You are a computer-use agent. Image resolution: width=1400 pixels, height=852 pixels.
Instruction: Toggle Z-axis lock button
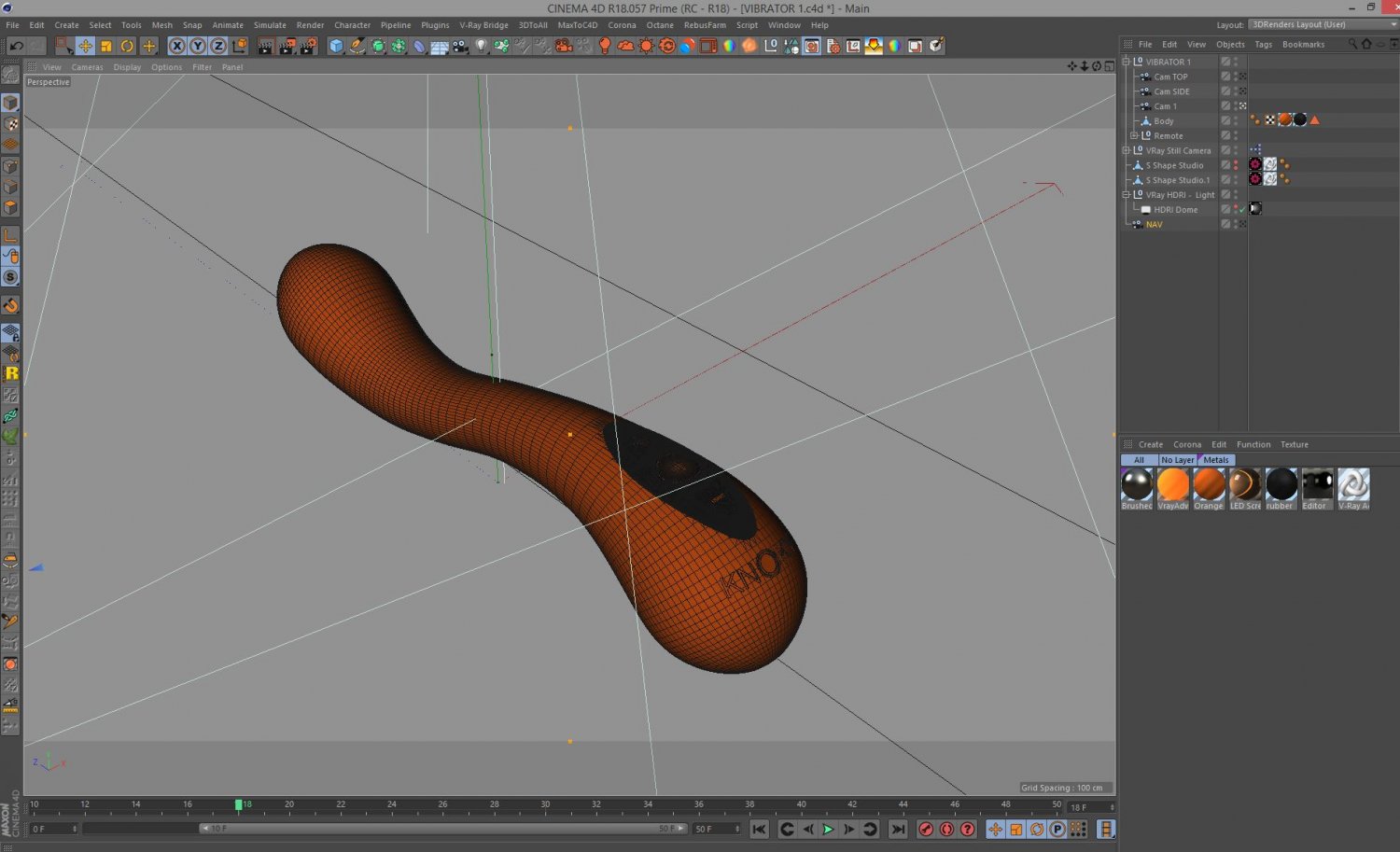tap(217, 46)
